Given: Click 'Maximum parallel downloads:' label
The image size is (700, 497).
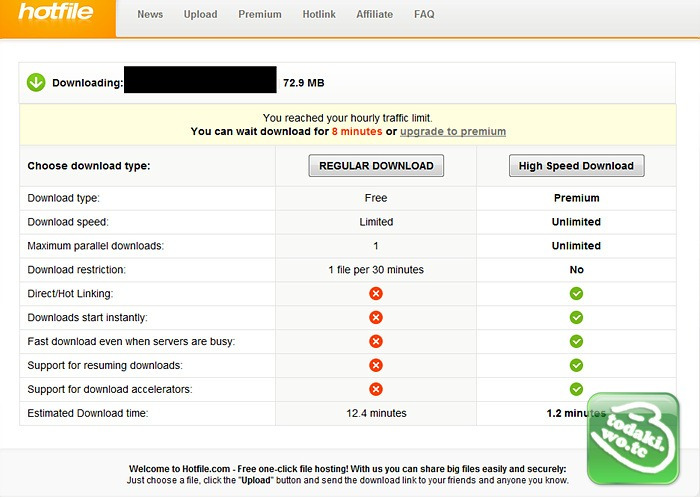Looking at the screenshot, I should pos(96,246).
